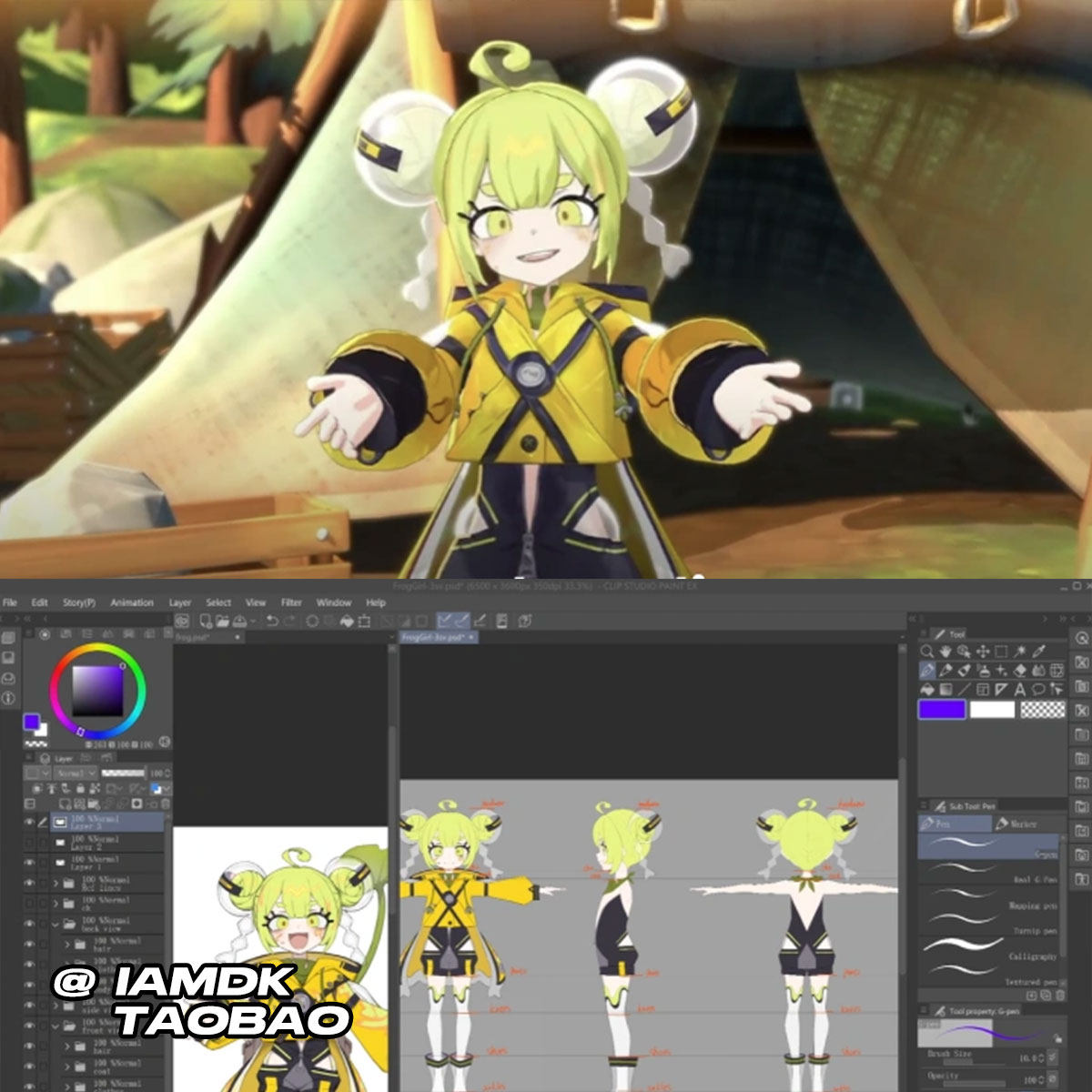Show Layer 2 by clicking its visibility box

tap(29, 843)
